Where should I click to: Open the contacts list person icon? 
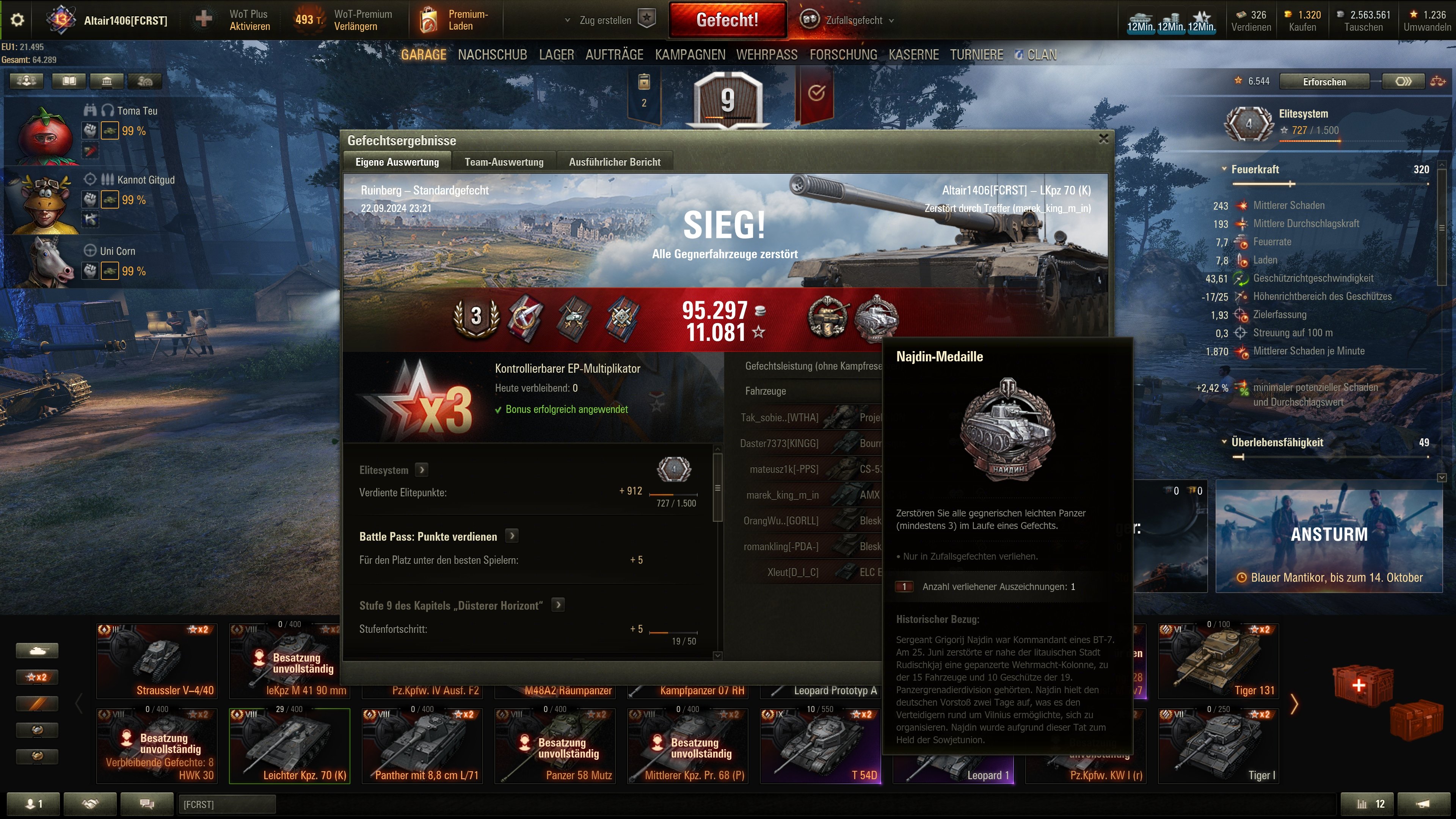tap(33, 804)
